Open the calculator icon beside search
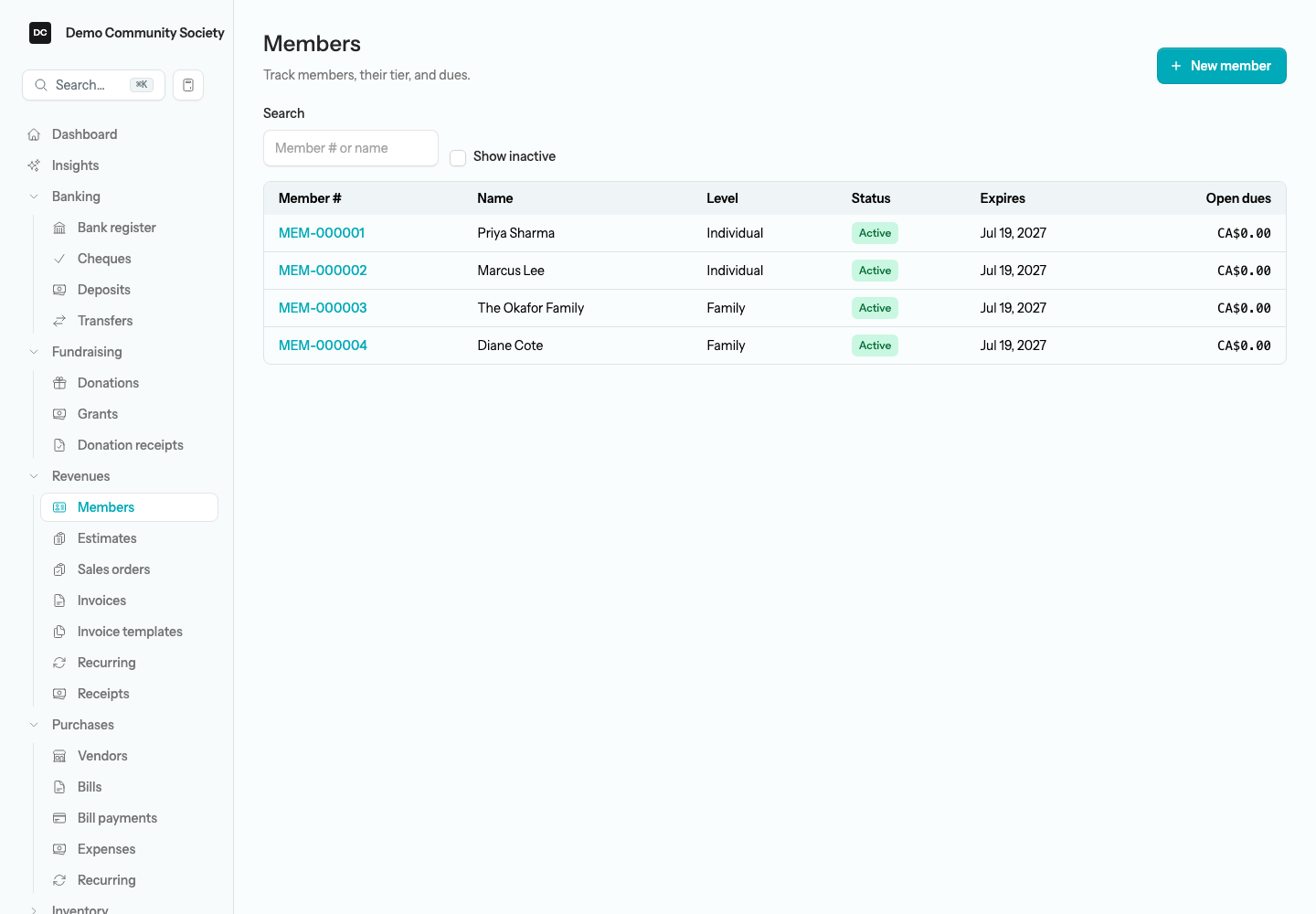 pyautogui.click(x=188, y=85)
